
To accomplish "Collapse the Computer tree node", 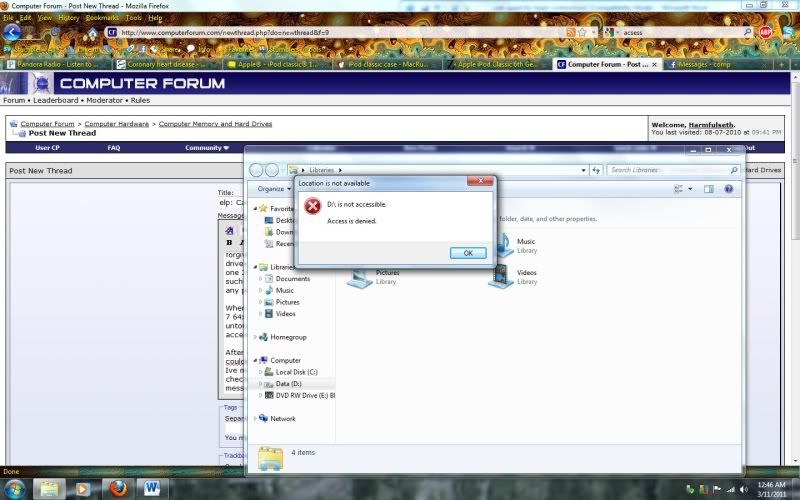I will [x=254, y=360].
